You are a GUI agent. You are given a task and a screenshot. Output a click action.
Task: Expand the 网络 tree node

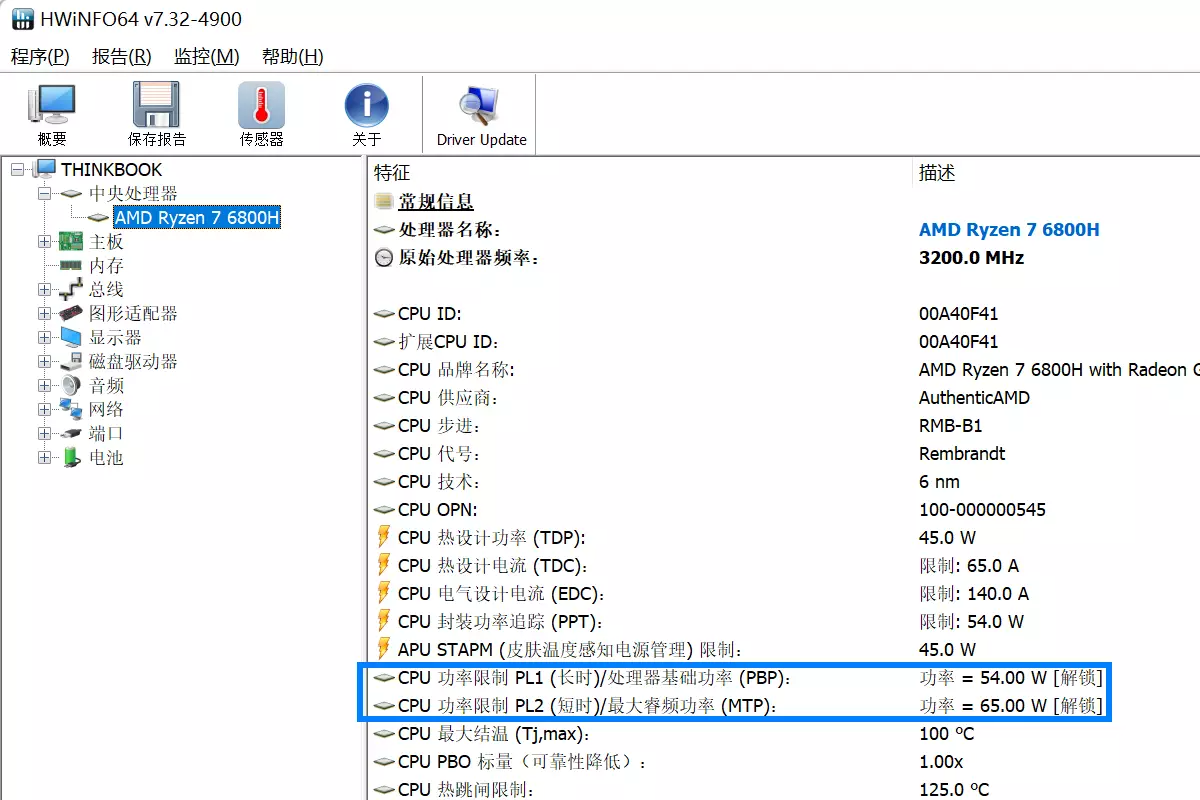click(44, 410)
